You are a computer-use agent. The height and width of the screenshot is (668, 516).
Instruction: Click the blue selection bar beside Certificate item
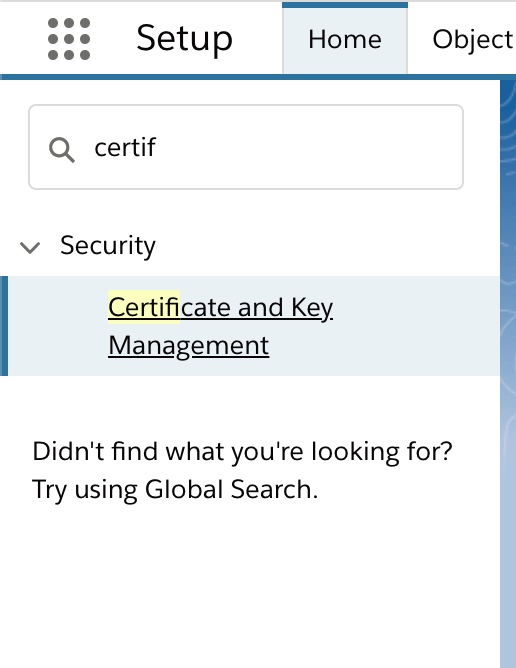[4, 326]
